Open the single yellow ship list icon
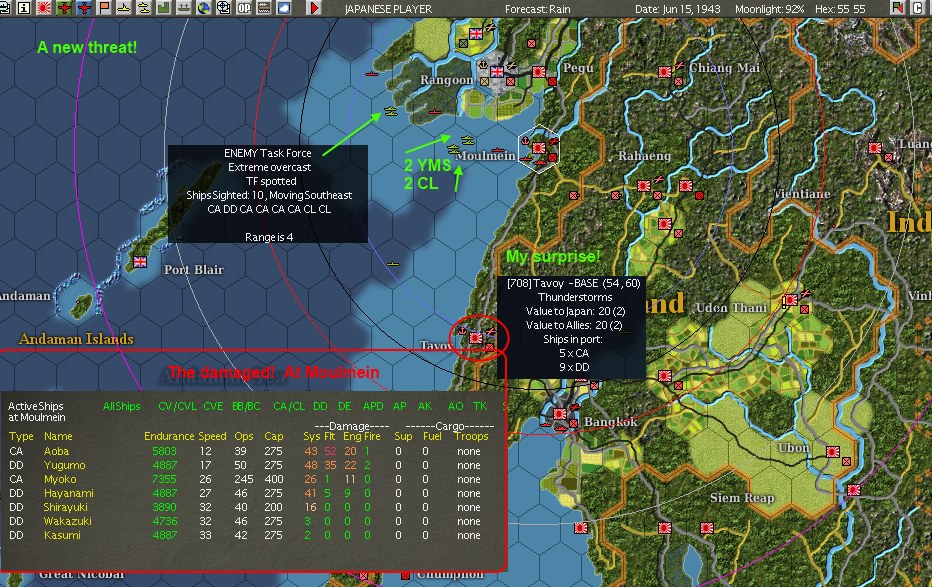932x587 pixels. (x=124, y=8)
